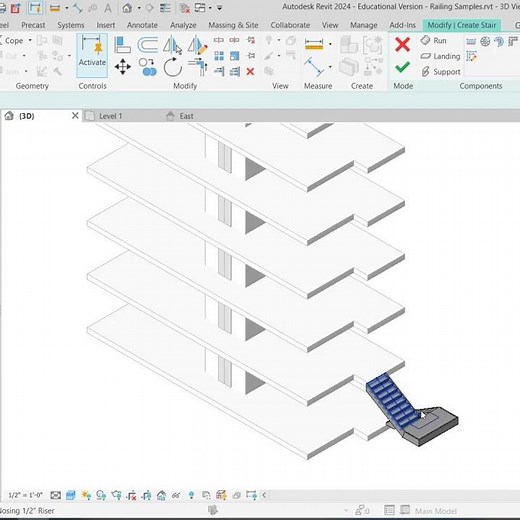Click Detail Level icon in view control bar
This screenshot has width=520, height=520.
point(55,495)
